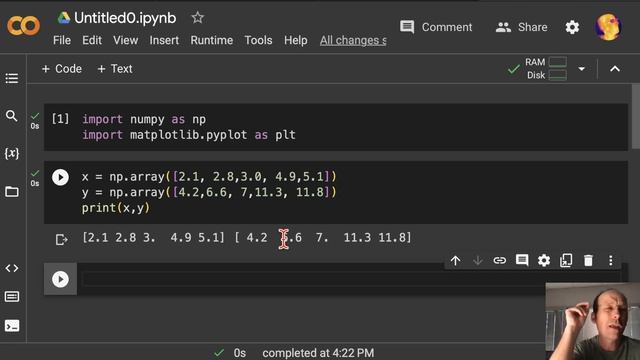Viewport: 640px width, 360px height.
Task: Open the View menu
Action: 125,40
